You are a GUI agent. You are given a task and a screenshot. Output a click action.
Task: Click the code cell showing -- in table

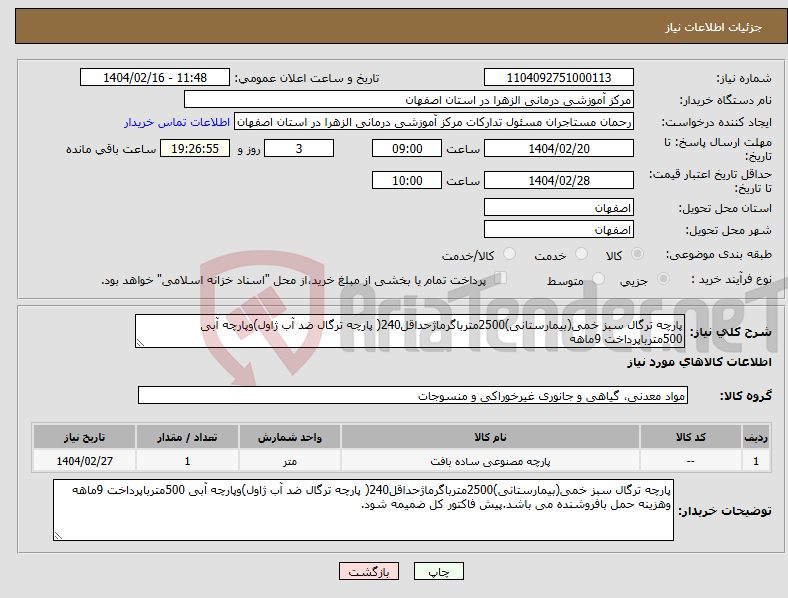coord(691,461)
